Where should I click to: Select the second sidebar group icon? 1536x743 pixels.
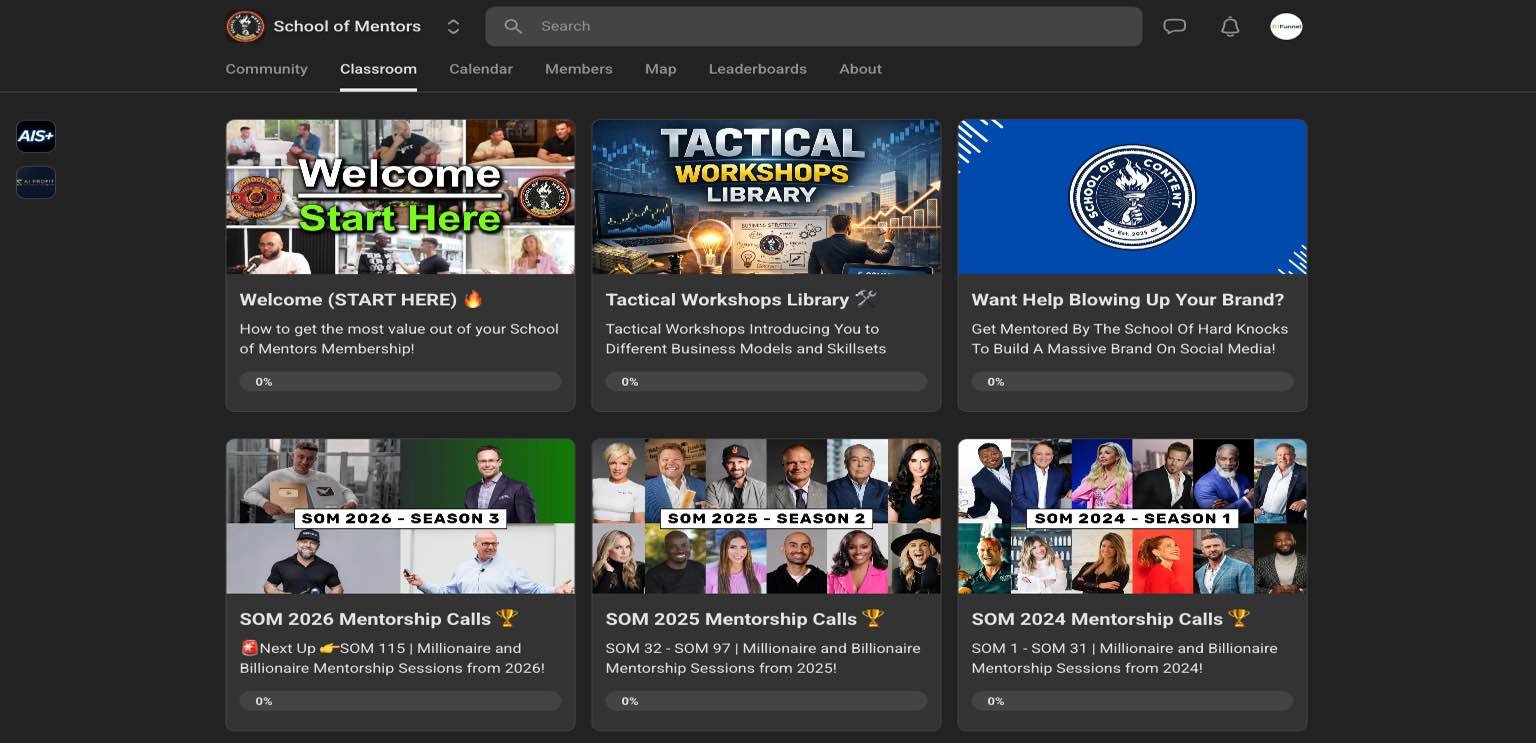[36, 182]
